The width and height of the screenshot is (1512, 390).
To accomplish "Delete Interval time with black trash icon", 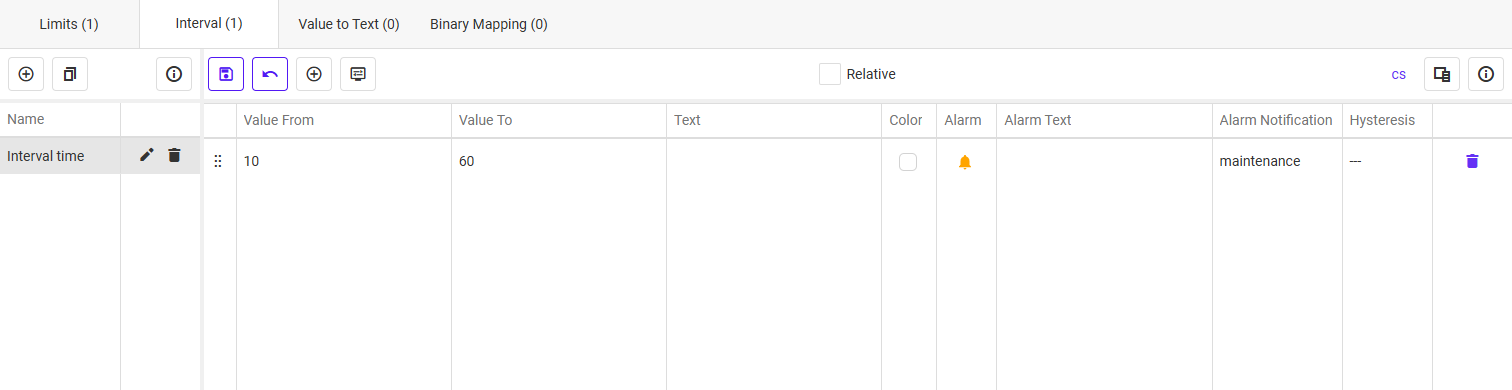I will click(x=174, y=155).
